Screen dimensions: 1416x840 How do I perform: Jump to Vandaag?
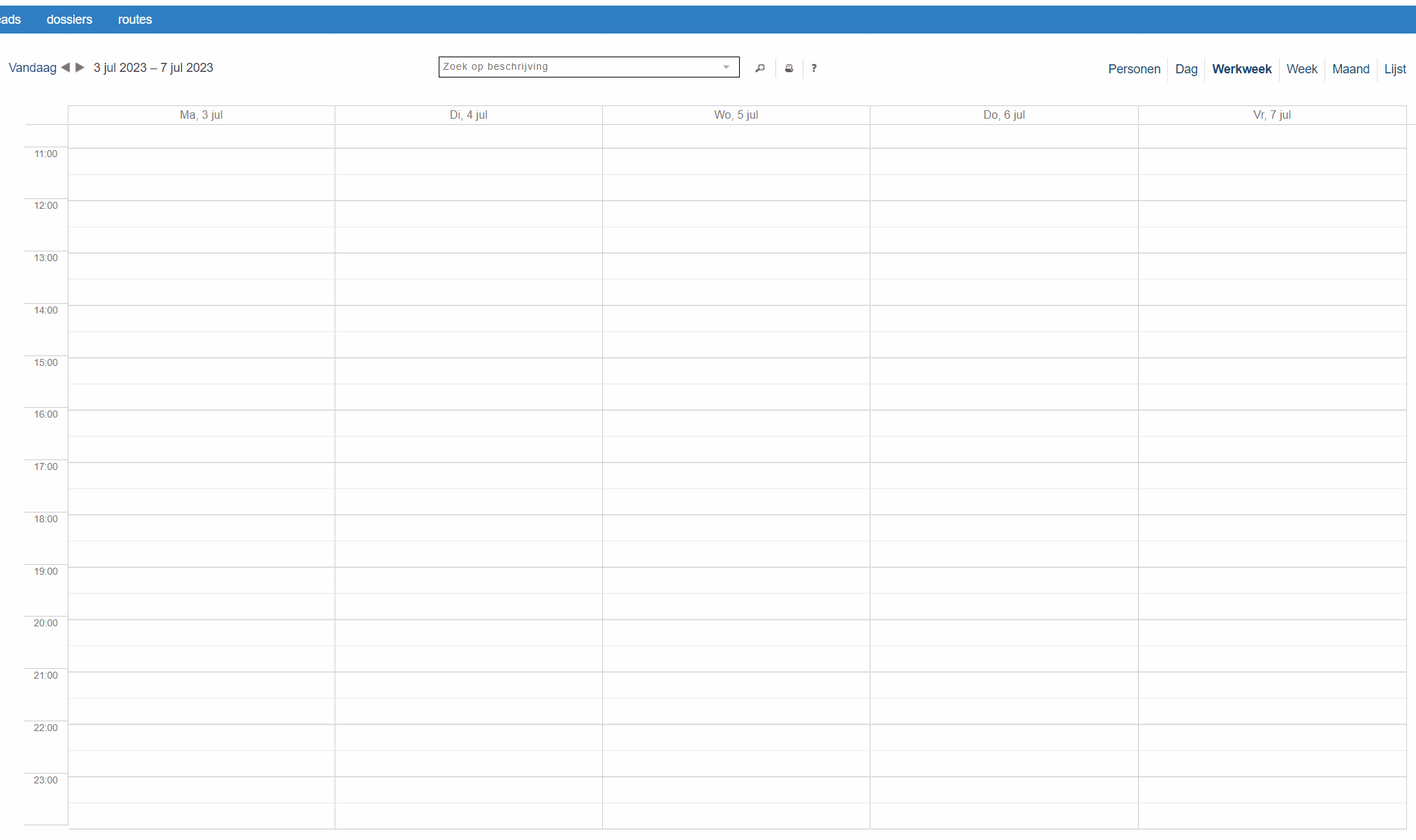[33, 68]
